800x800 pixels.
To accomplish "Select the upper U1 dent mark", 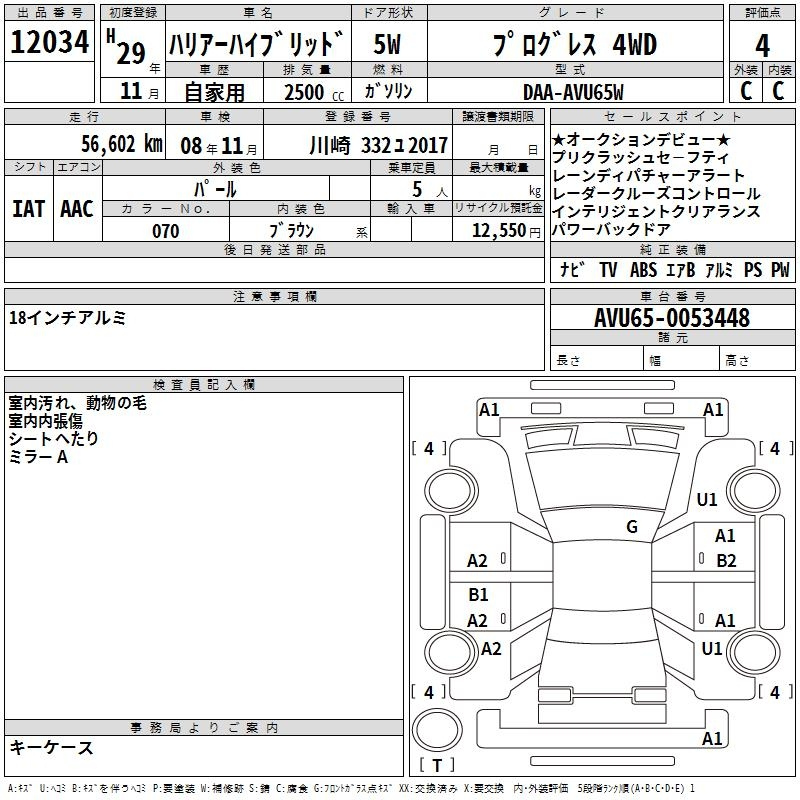I will [708, 499].
